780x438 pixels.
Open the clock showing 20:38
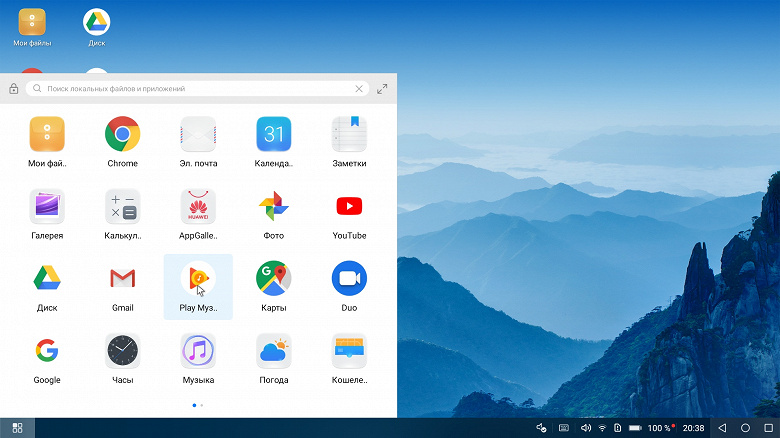[693, 428]
